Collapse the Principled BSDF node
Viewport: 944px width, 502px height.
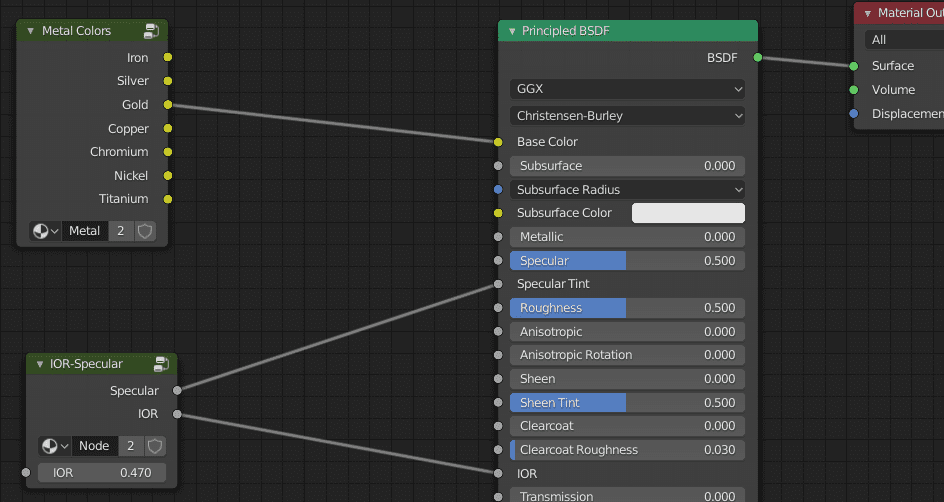tap(512, 31)
